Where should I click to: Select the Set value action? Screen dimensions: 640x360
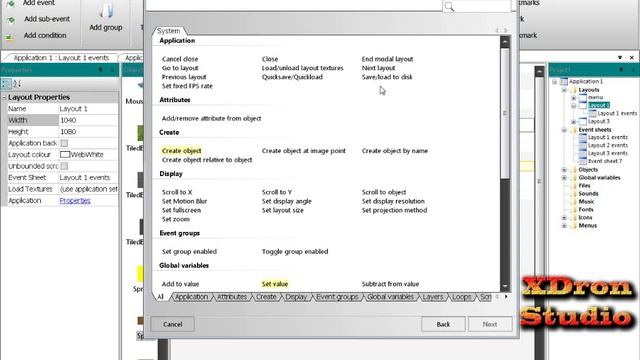coord(275,284)
